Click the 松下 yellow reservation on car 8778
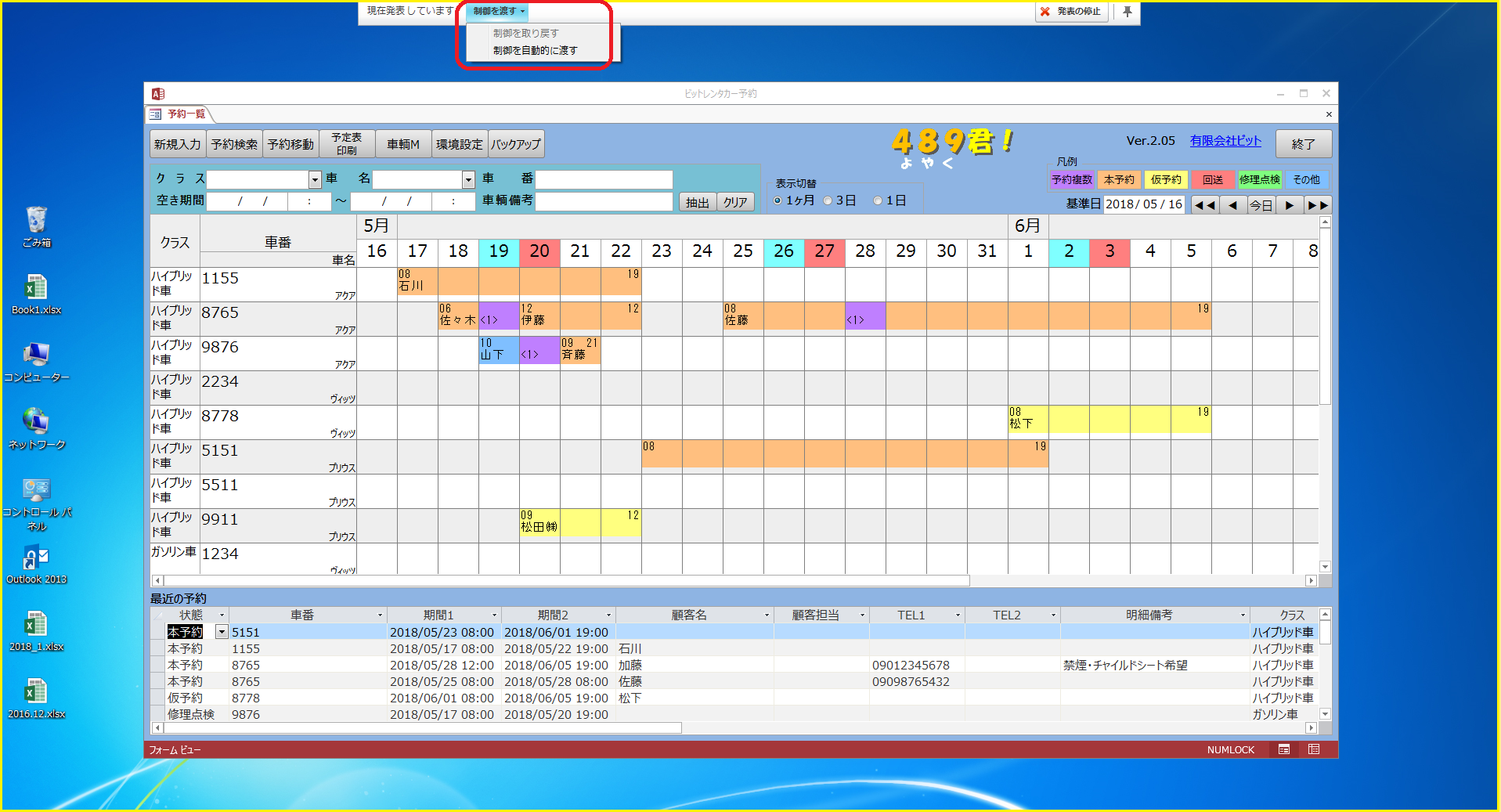Screen dimensions: 1501x812 pyautogui.click(x=1110, y=419)
